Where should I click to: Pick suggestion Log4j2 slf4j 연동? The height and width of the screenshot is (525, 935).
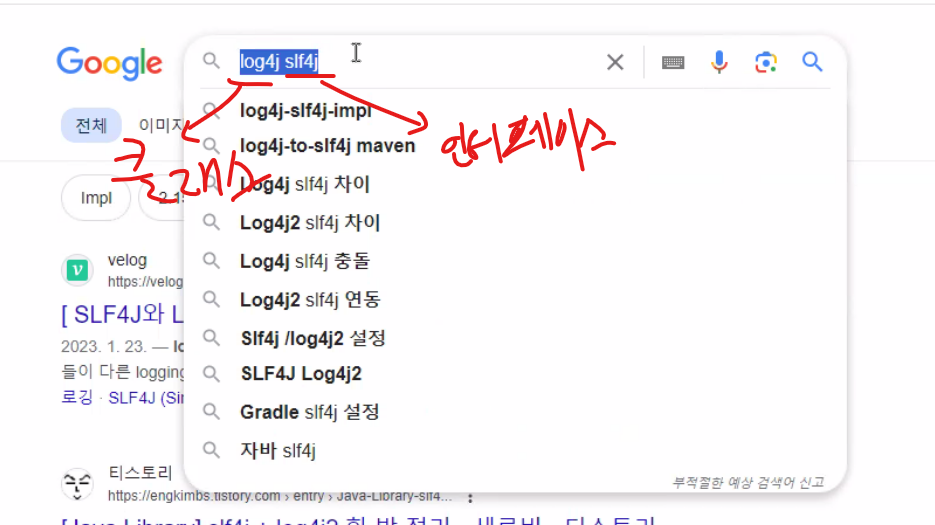point(309,299)
